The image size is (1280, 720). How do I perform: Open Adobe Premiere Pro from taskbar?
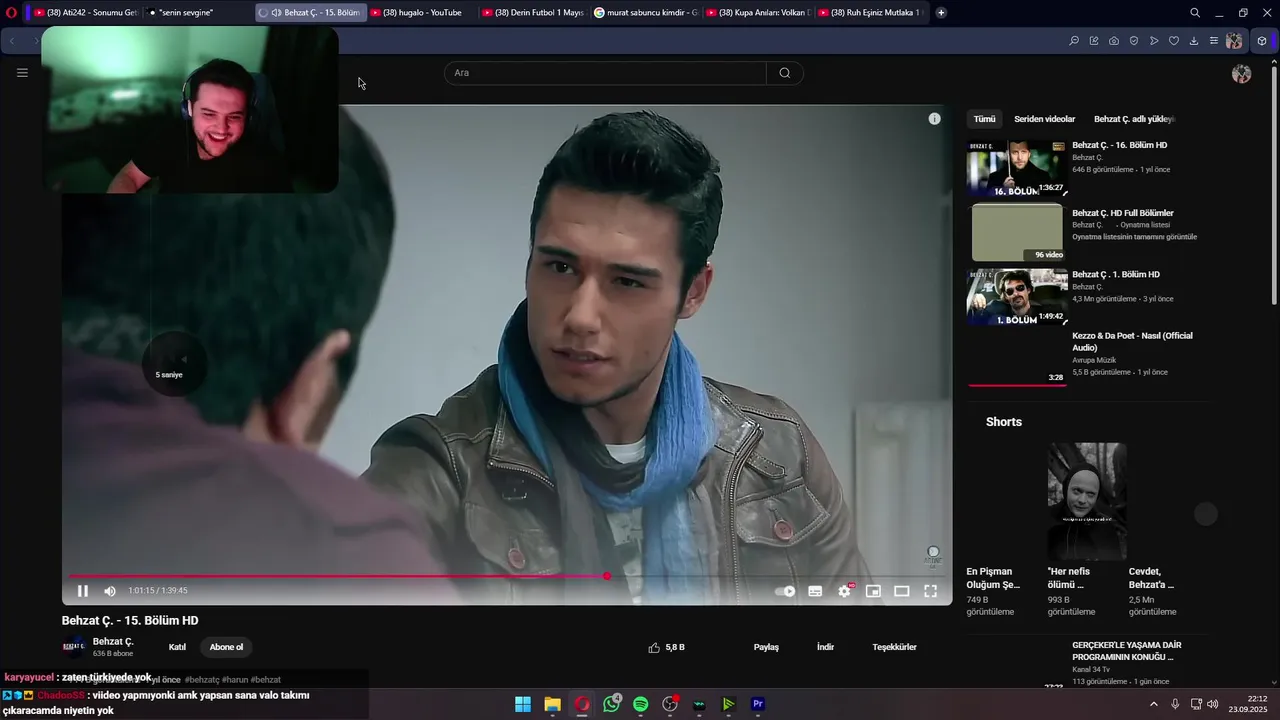click(758, 704)
